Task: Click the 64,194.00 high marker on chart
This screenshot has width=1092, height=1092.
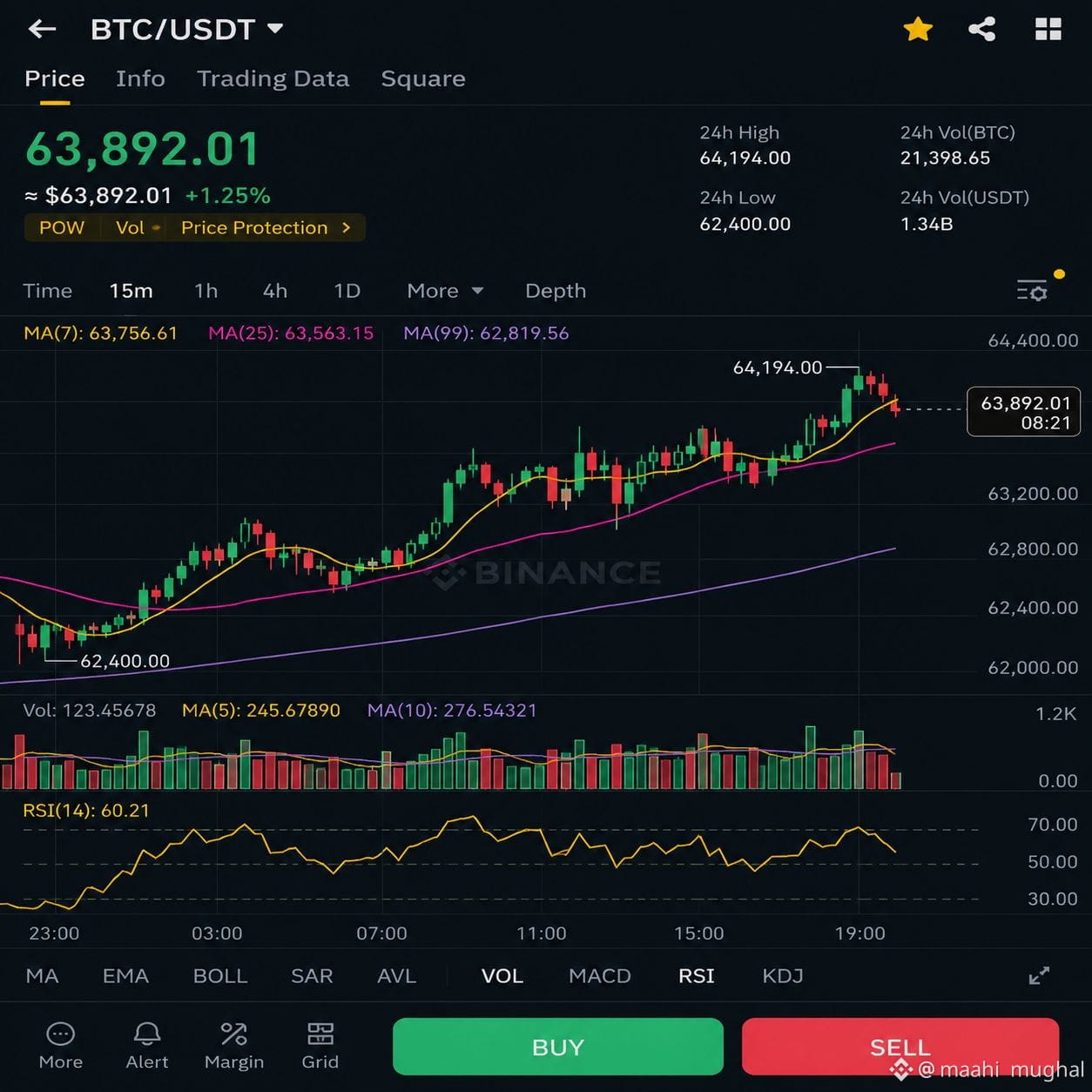Action: click(778, 367)
